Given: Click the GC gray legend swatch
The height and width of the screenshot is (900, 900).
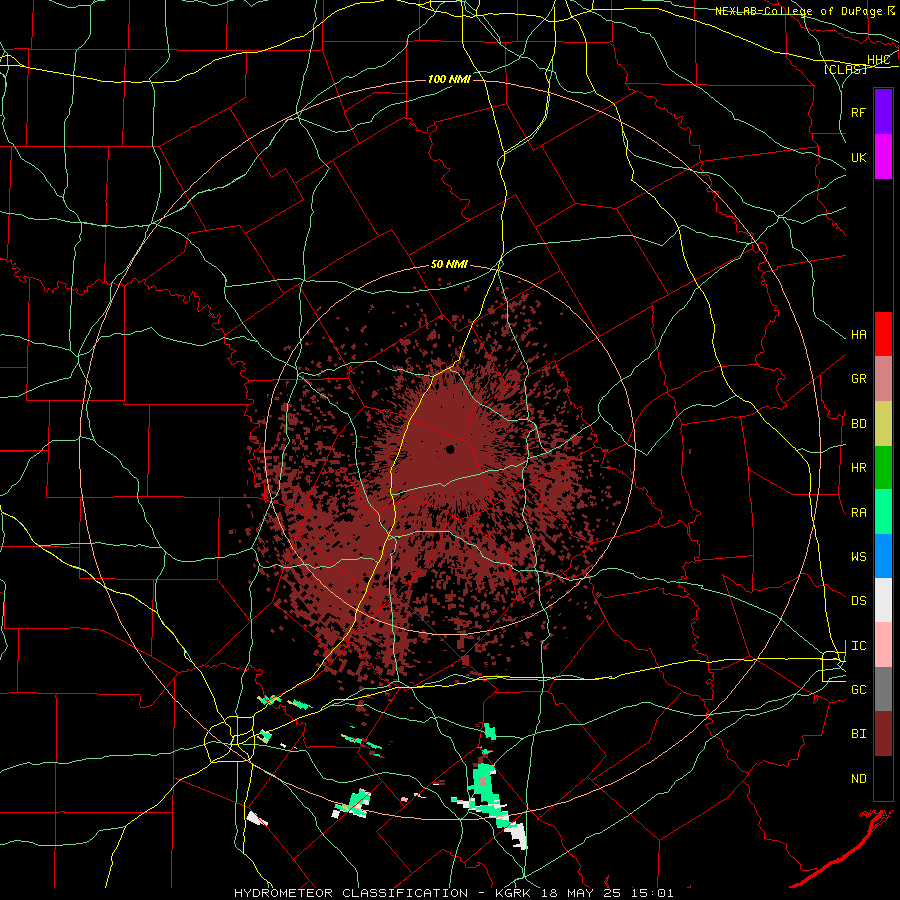Looking at the screenshot, I should pos(883,689).
